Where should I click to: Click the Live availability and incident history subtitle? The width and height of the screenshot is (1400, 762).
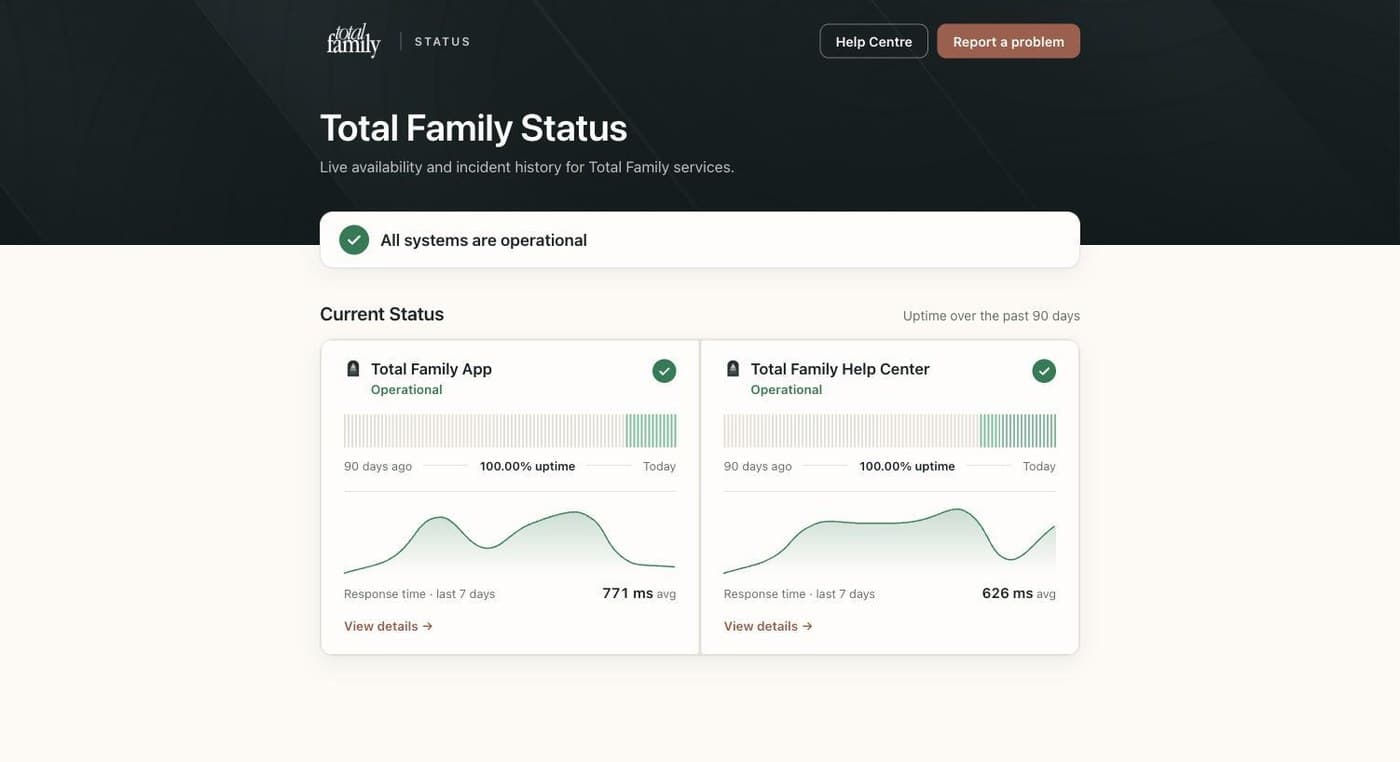click(x=527, y=167)
